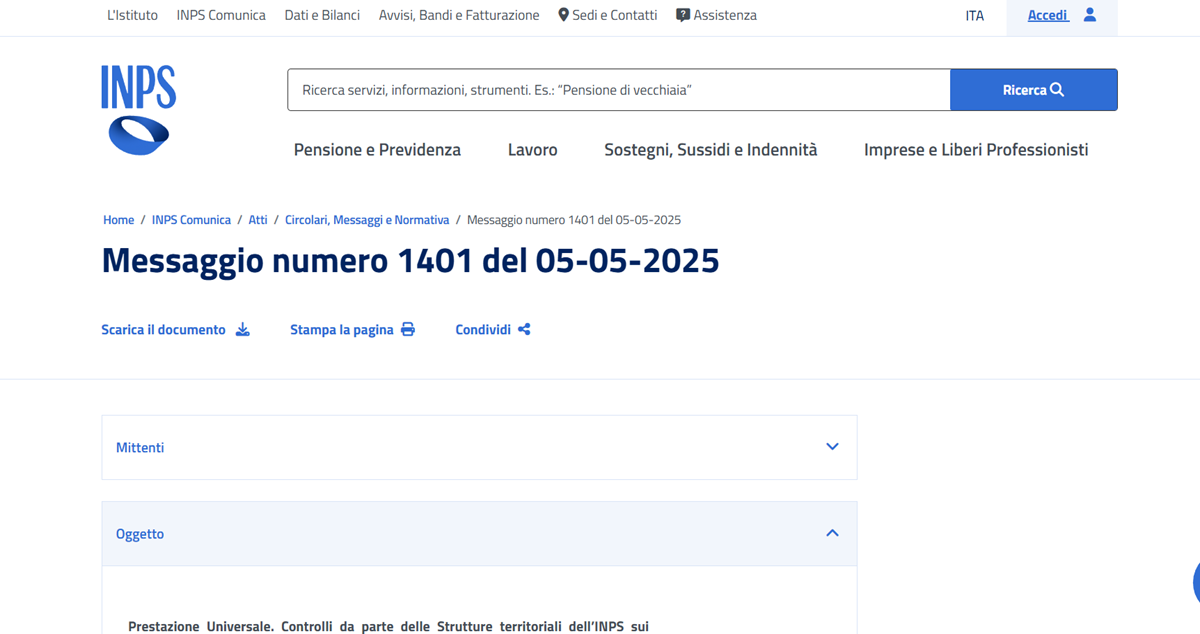Image resolution: width=1200 pixels, height=634 pixels.
Task: Open the L'Istituto top menu
Action: tap(132, 15)
